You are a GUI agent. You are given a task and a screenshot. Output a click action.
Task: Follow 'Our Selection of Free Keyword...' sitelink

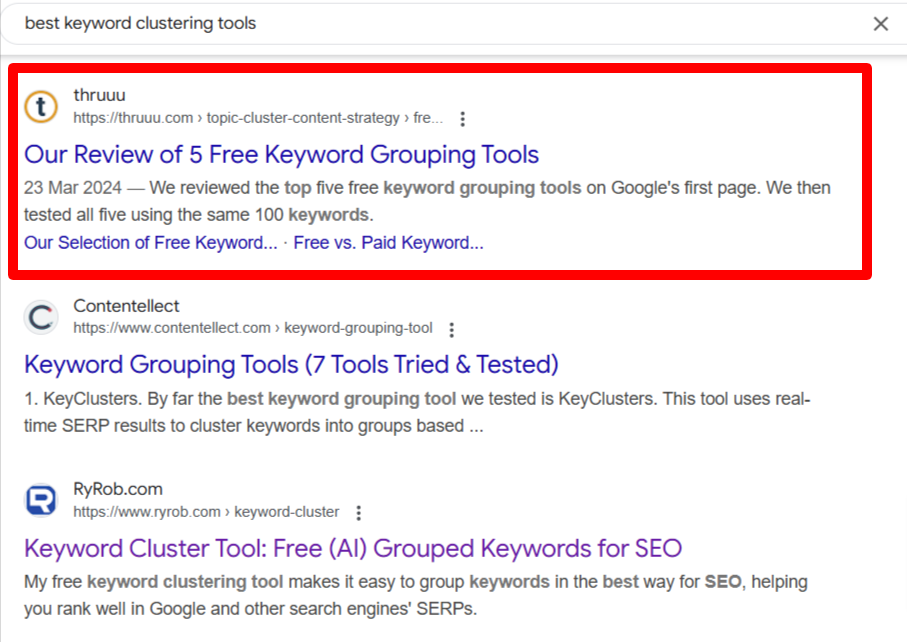(150, 242)
